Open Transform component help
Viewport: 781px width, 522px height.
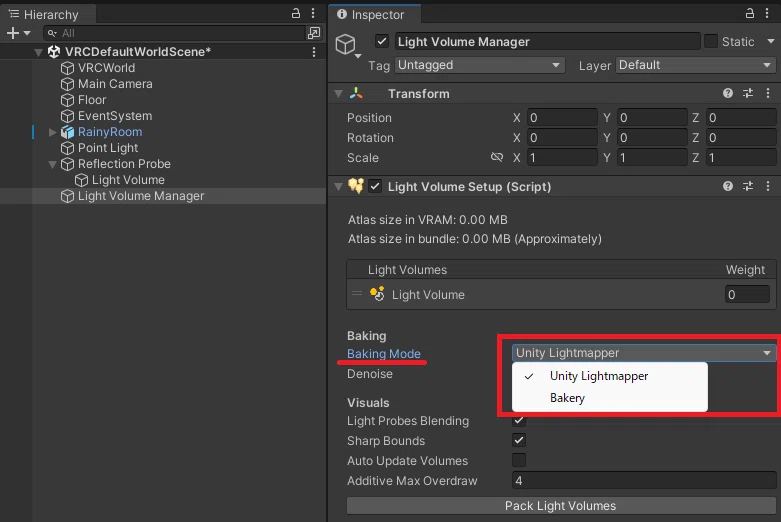pyautogui.click(x=728, y=93)
